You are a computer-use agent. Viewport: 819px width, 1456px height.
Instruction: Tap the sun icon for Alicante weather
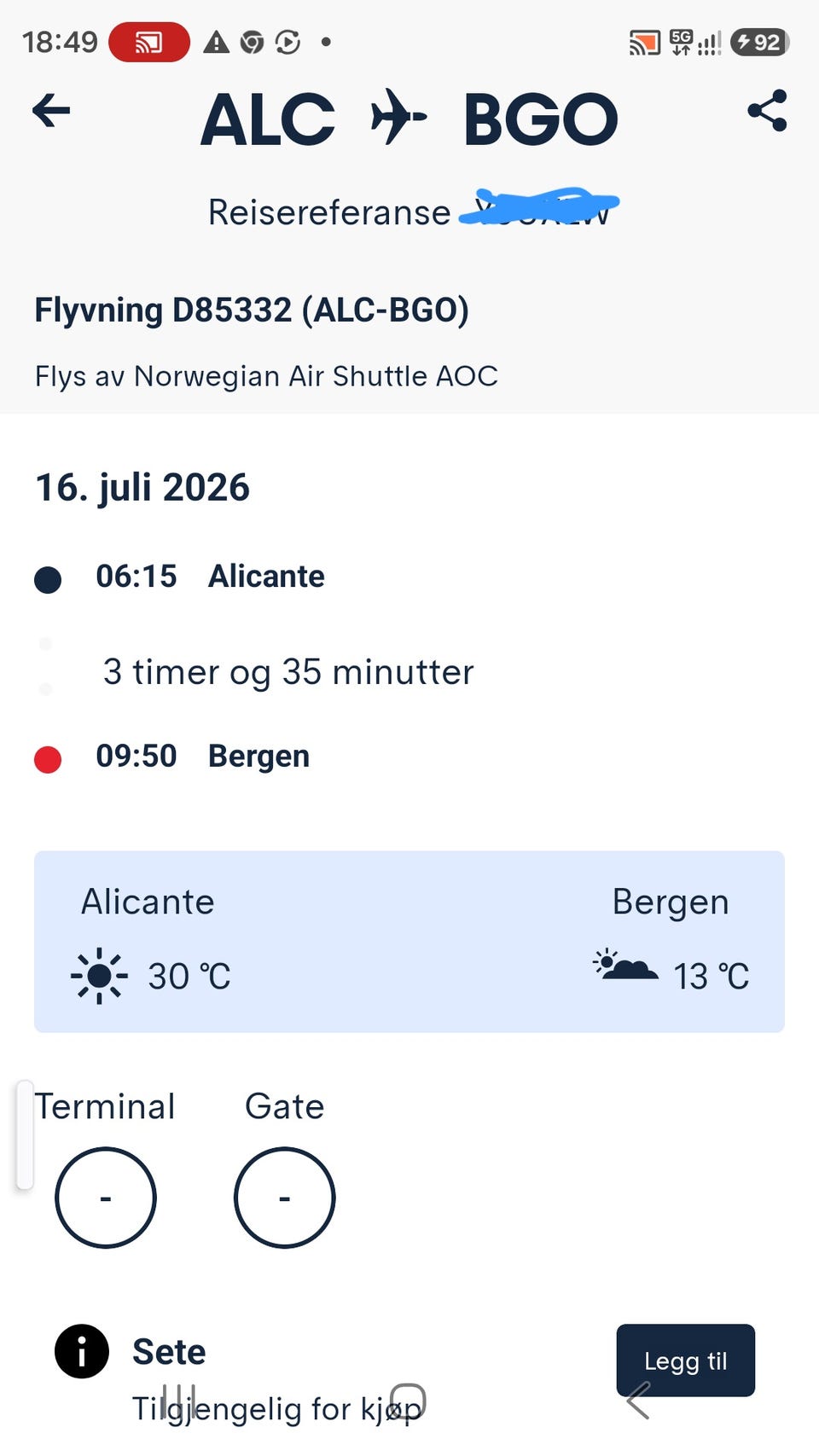[x=99, y=976]
